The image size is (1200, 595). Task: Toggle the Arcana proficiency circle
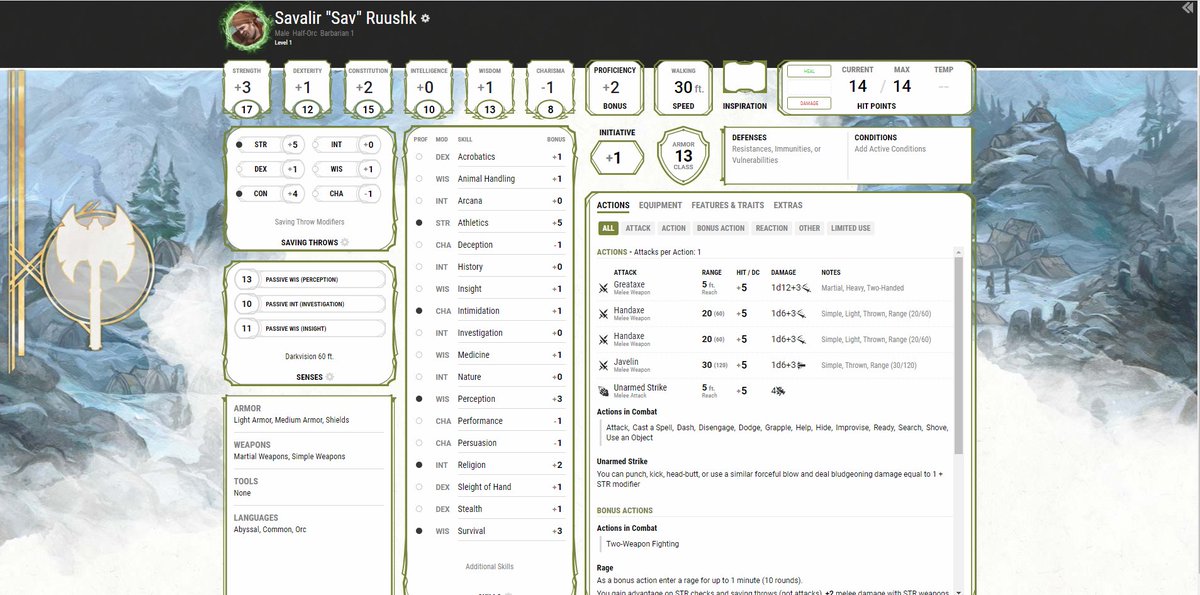(419, 201)
